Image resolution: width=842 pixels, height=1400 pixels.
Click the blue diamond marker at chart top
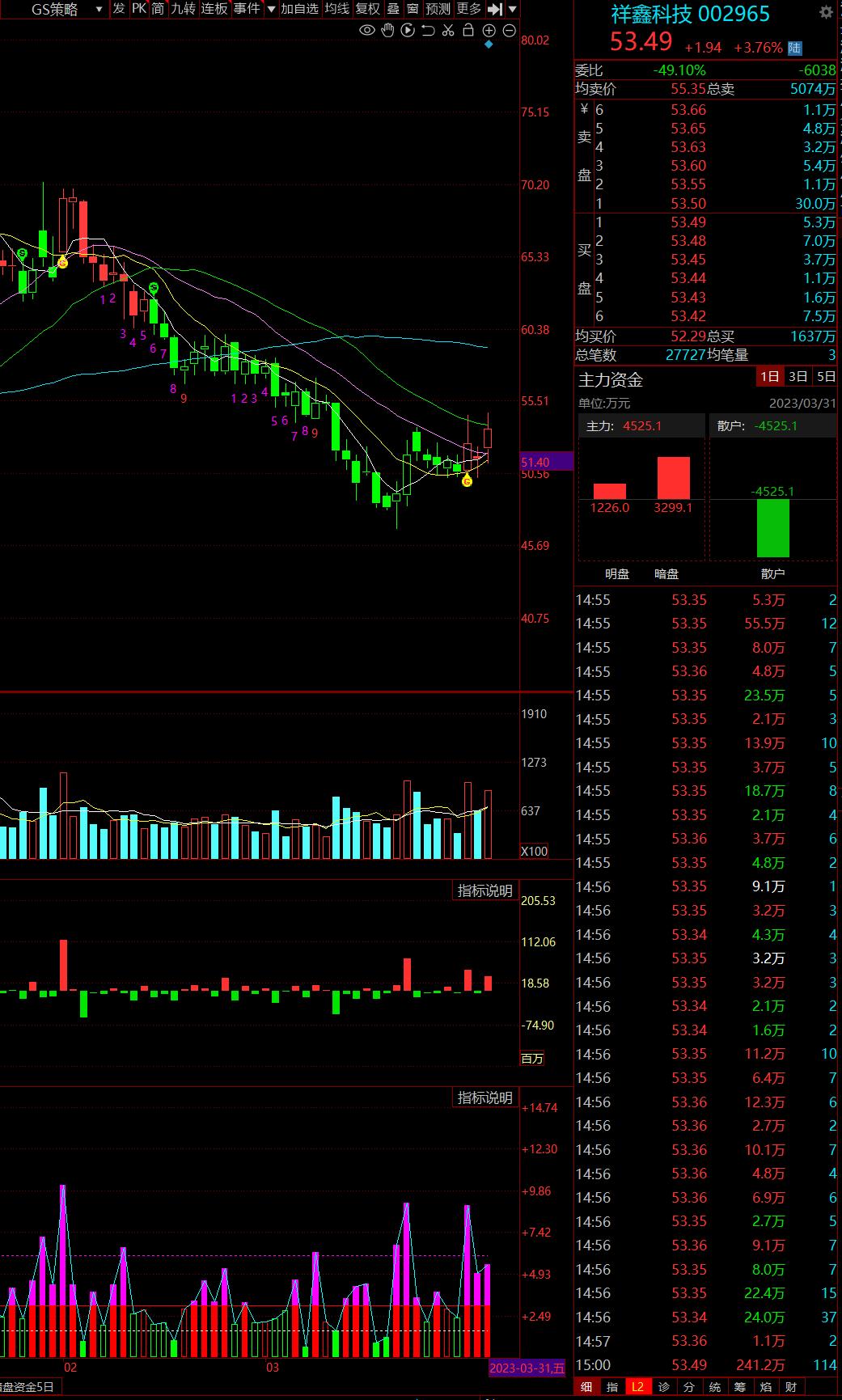coord(489,44)
